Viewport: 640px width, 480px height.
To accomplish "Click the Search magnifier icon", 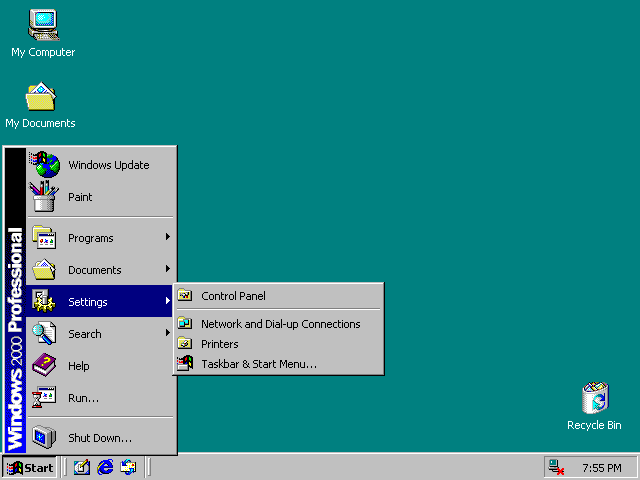I will click(44, 333).
